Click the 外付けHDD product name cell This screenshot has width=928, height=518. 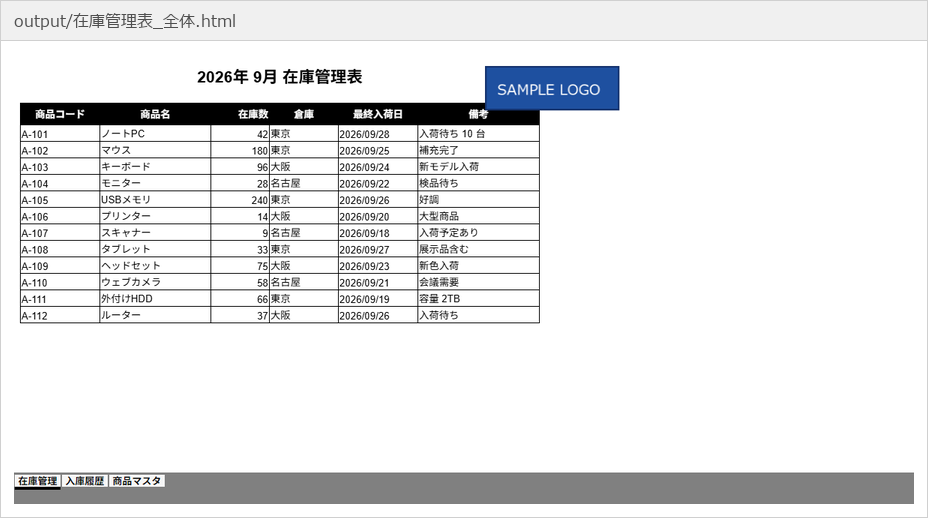coord(155,299)
